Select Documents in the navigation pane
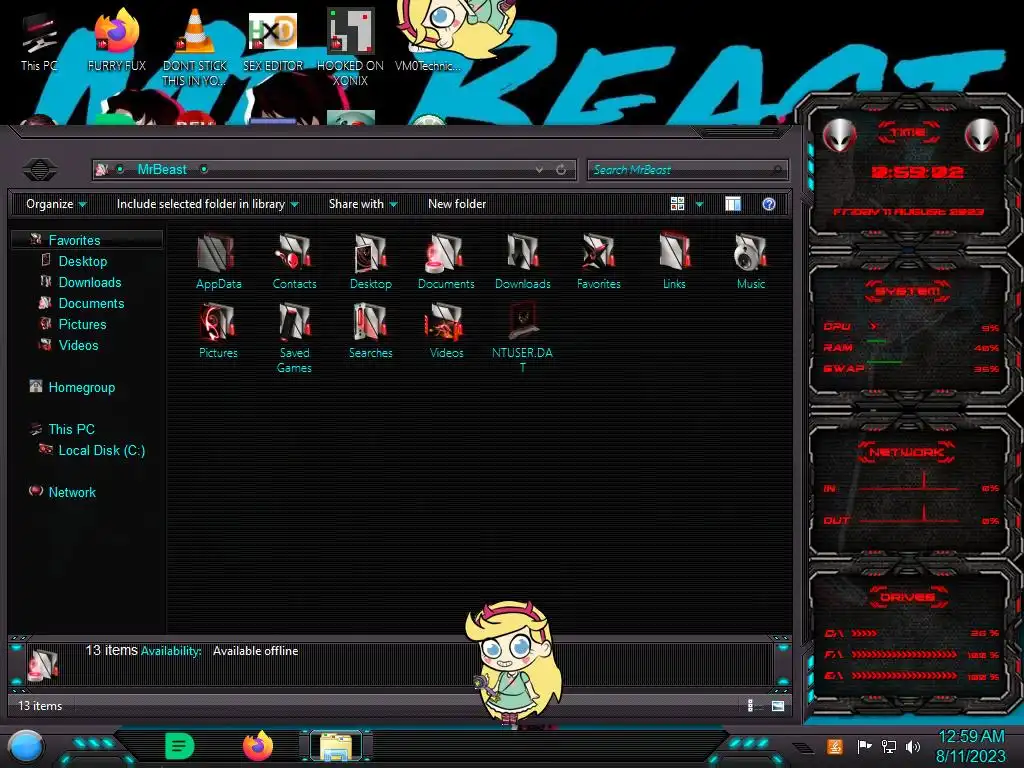The width and height of the screenshot is (1024, 768). click(91, 303)
